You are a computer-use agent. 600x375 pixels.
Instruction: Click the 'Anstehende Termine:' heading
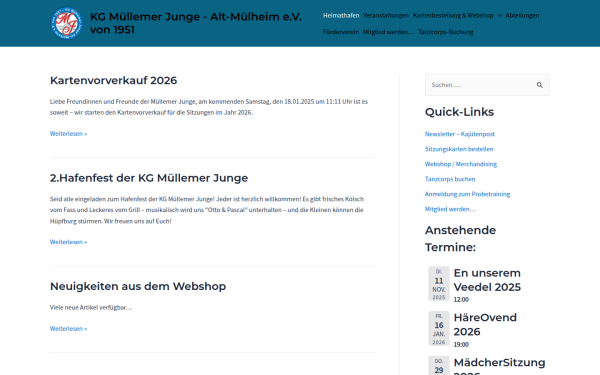(x=460, y=239)
